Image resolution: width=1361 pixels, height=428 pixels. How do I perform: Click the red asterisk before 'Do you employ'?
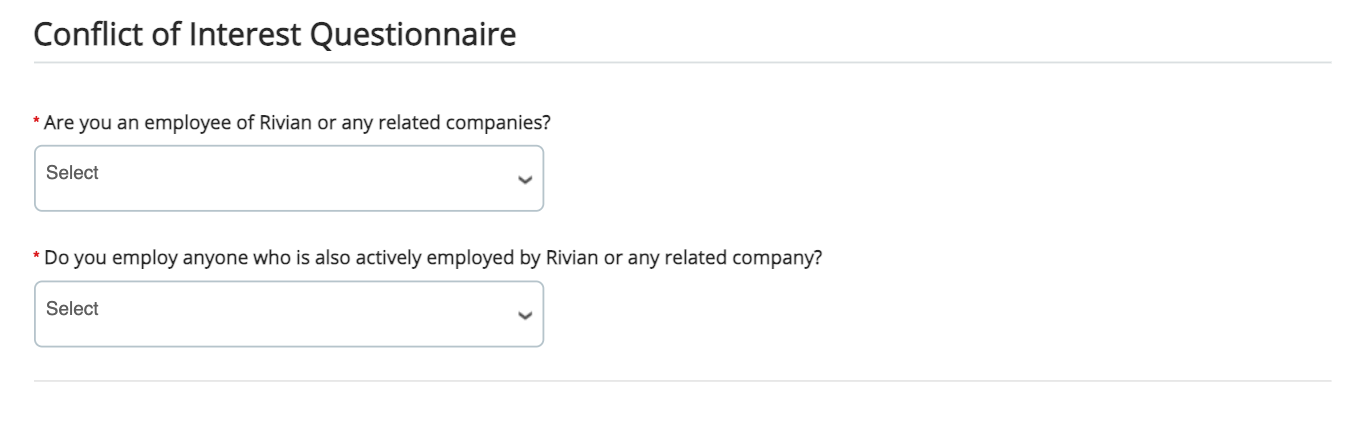[38, 257]
